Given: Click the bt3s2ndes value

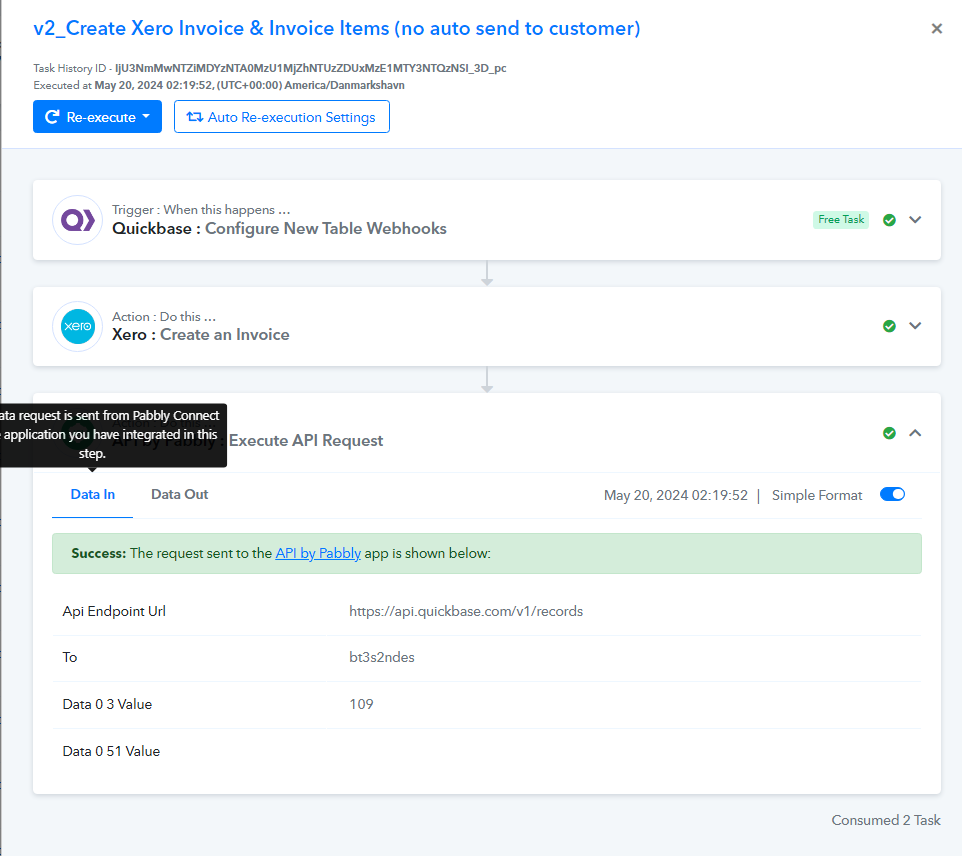Looking at the screenshot, I should (382, 657).
